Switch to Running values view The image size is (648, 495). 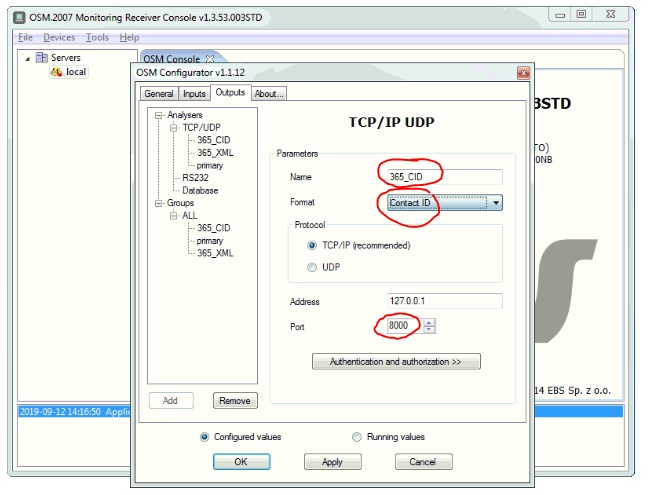coord(357,437)
